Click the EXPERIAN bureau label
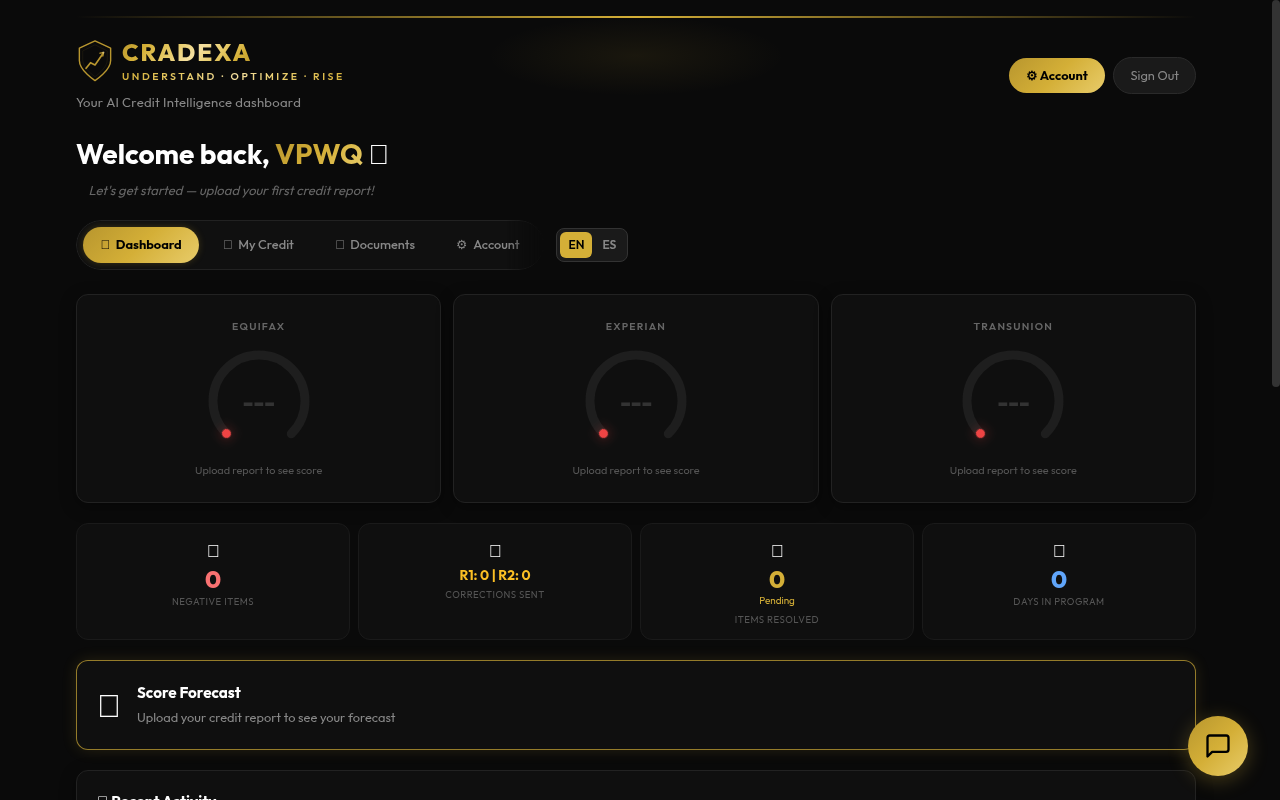Screen dimensions: 1280x800 coord(636,327)
